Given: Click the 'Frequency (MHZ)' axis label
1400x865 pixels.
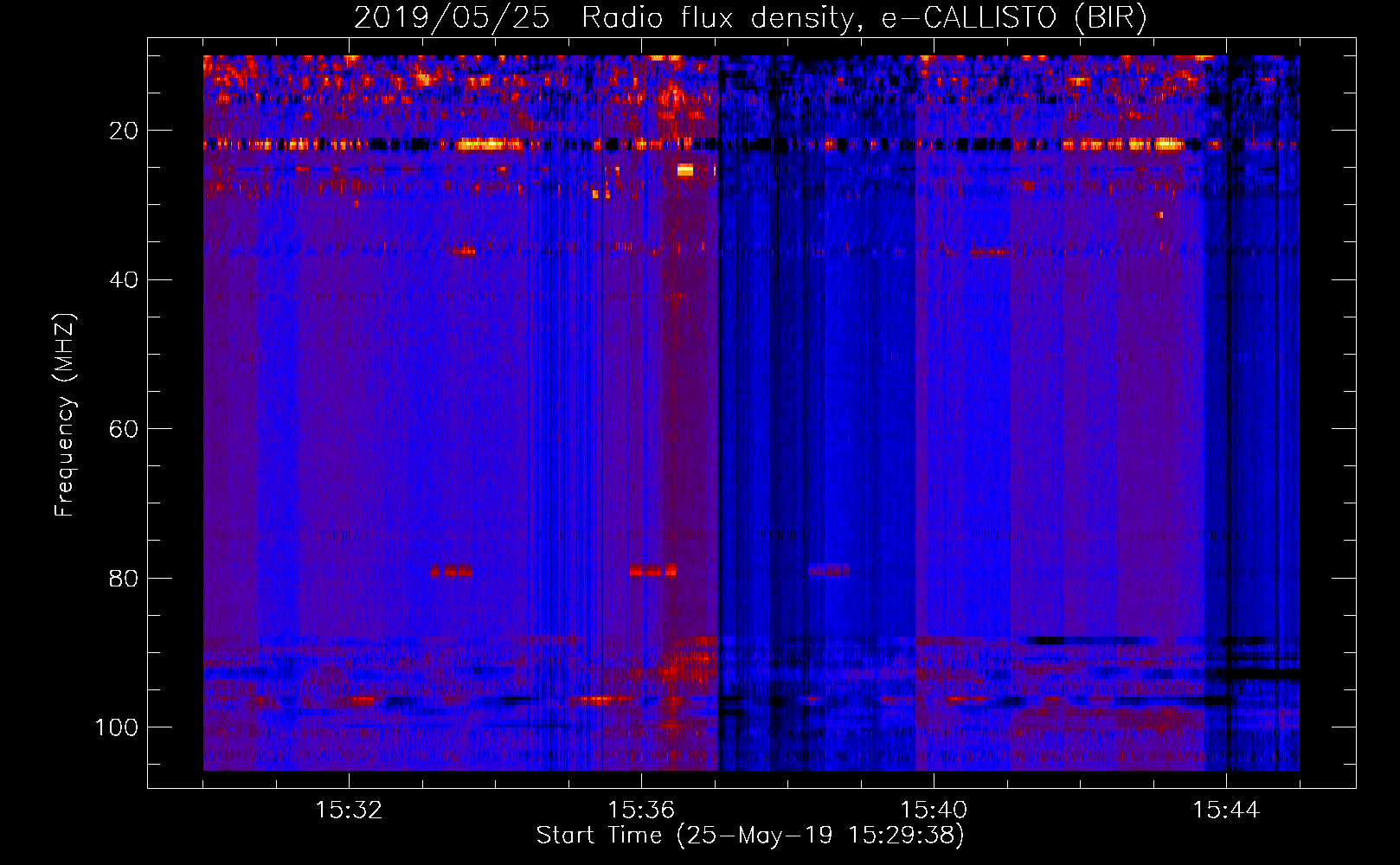Looking at the screenshot, I should coord(65,414).
